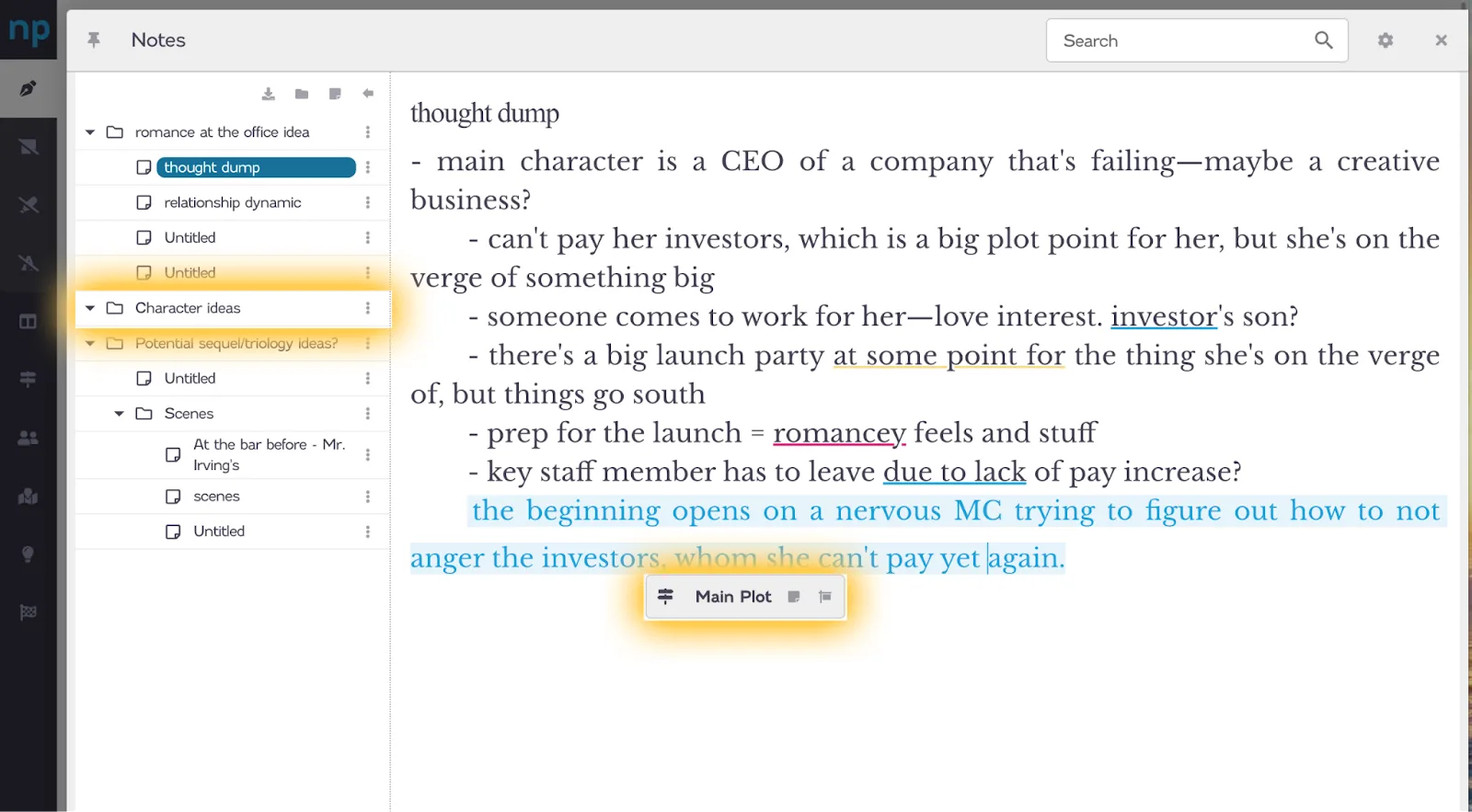Click the note icon in Main Plot popup
Viewport: 1472px width, 812px height.
point(794,597)
